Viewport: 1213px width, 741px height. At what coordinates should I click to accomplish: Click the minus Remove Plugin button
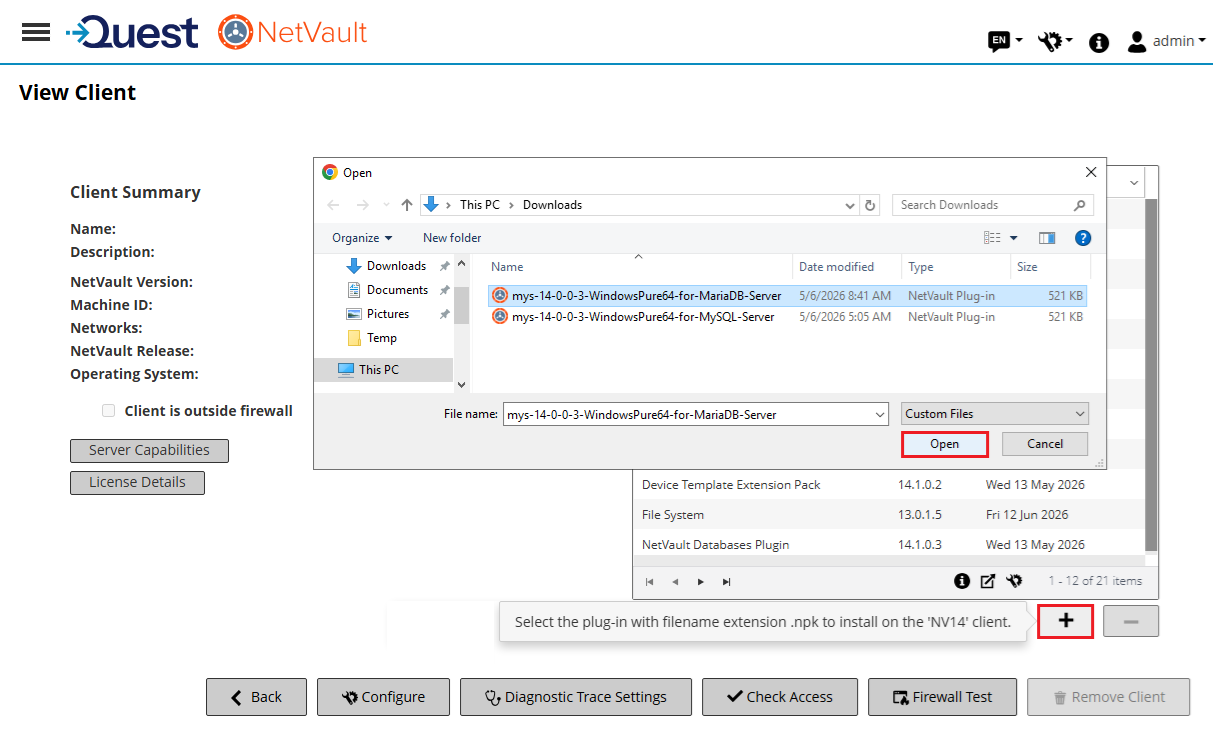1131,621
